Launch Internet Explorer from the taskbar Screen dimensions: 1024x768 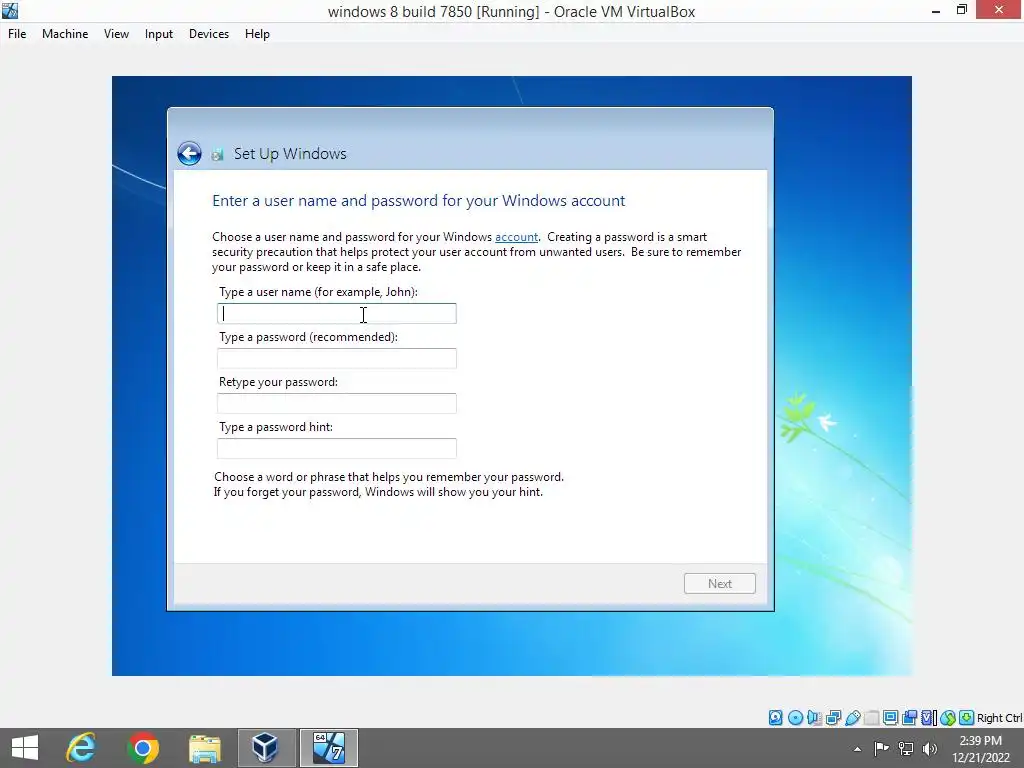pyautogui.click(x=82, y=748)
